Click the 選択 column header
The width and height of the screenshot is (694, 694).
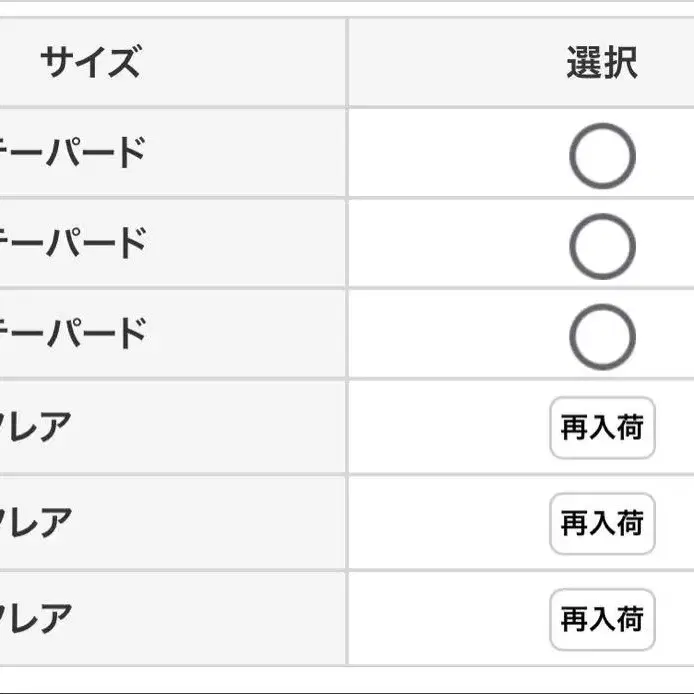(602, 63)
